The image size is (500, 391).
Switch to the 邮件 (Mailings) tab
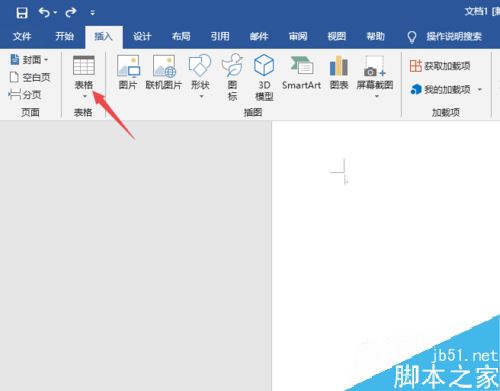[259, 36]
